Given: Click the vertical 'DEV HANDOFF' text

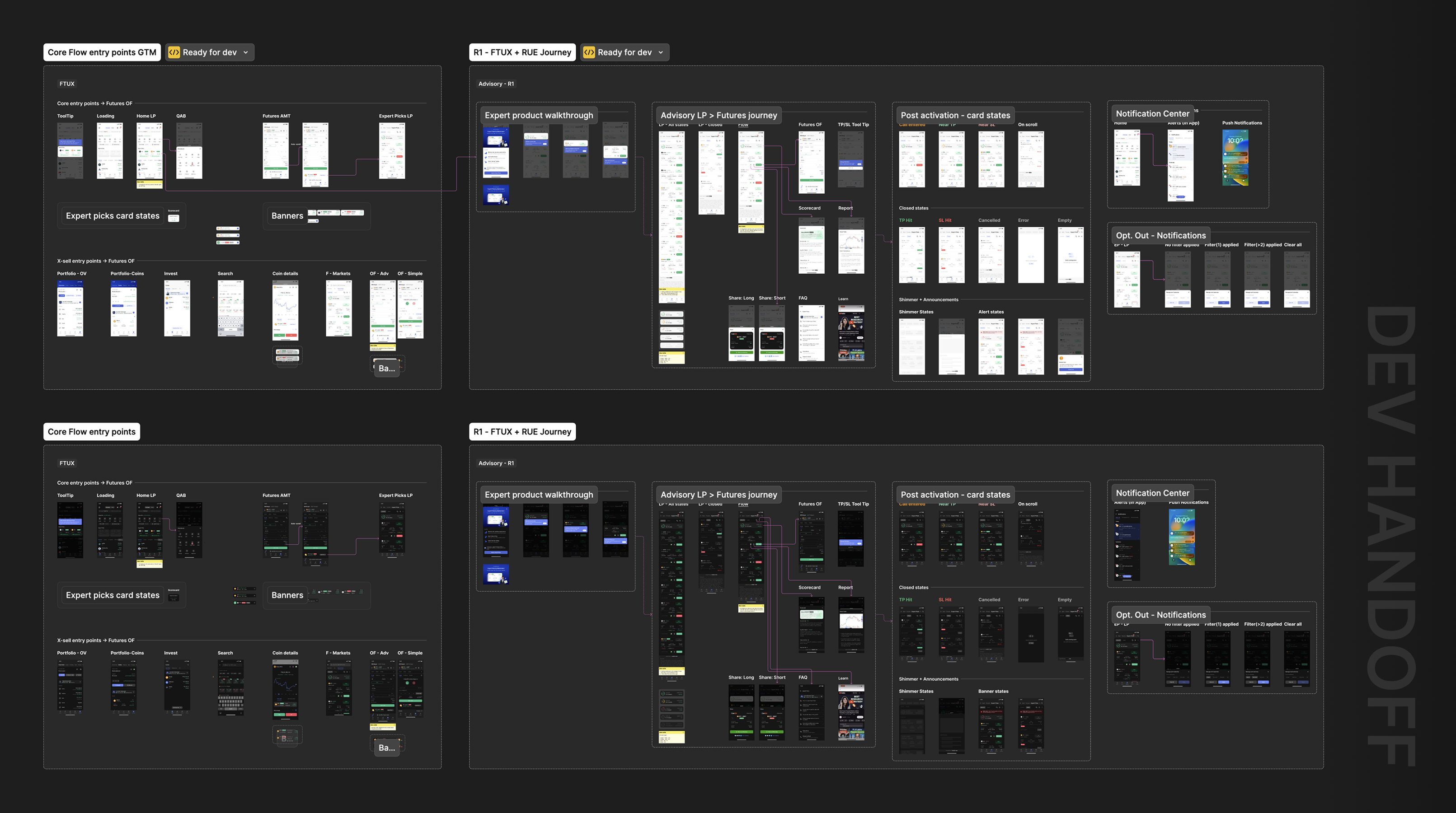Looking at the screenshot, I should (x=1390, y=536).
